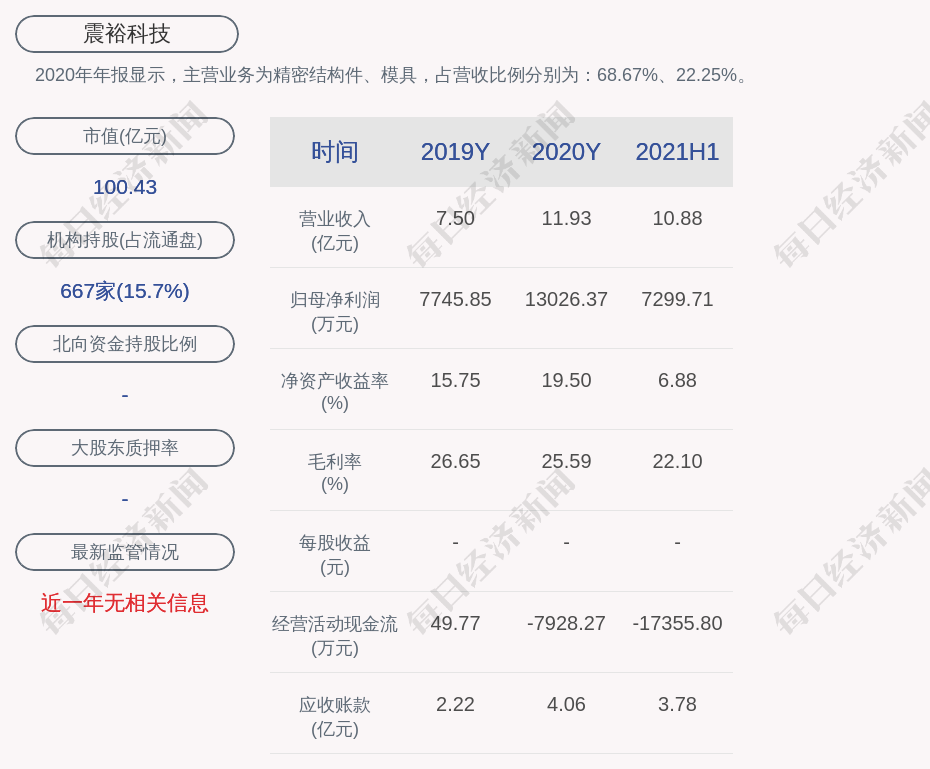
Task: Click the 2019Y column header
Action: point(456,152)
